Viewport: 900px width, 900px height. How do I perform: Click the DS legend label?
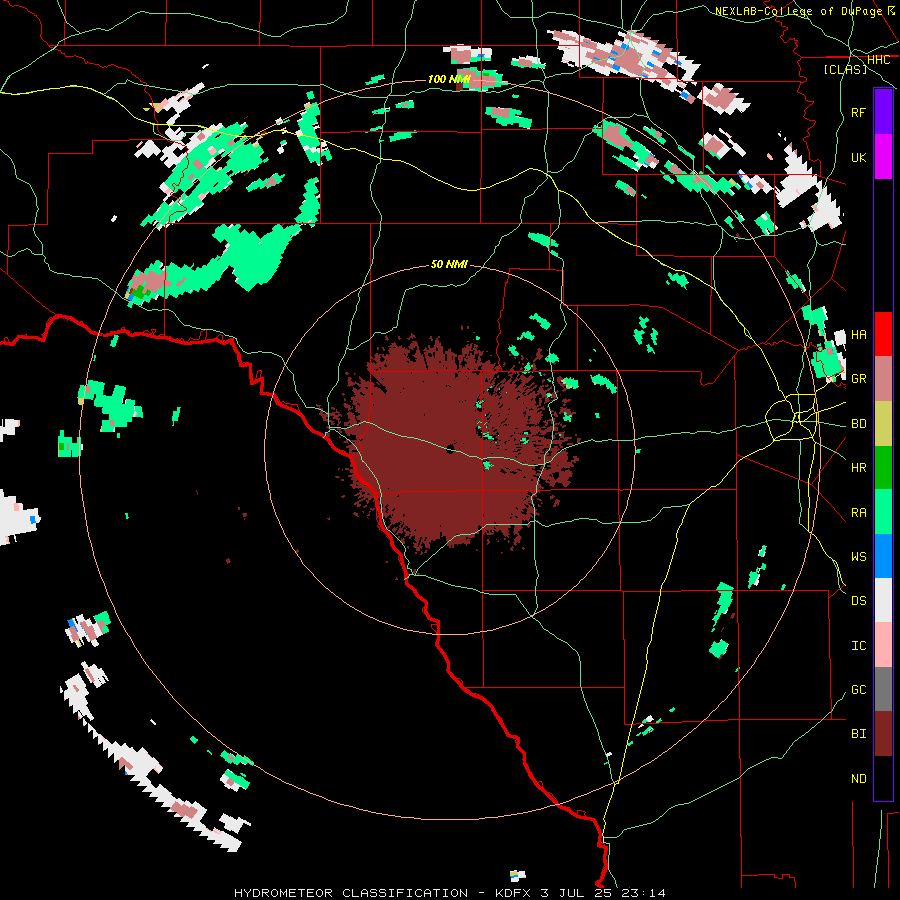tap(858, 601)
